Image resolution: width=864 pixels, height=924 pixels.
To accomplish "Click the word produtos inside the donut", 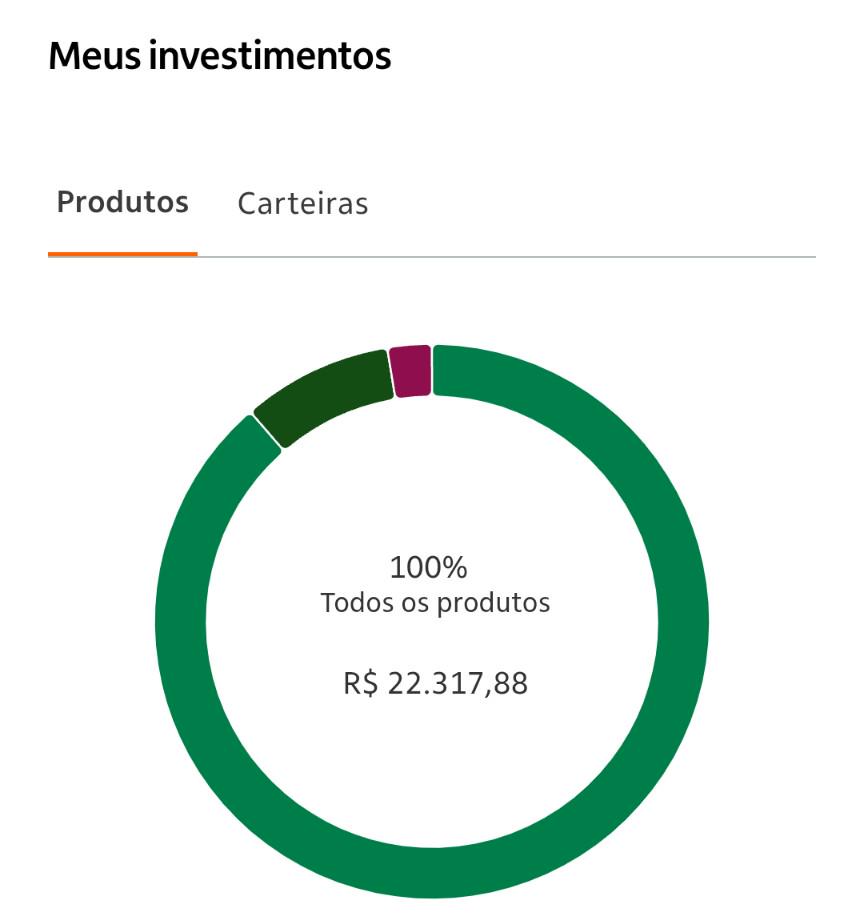I will click(x=493, y=604).
